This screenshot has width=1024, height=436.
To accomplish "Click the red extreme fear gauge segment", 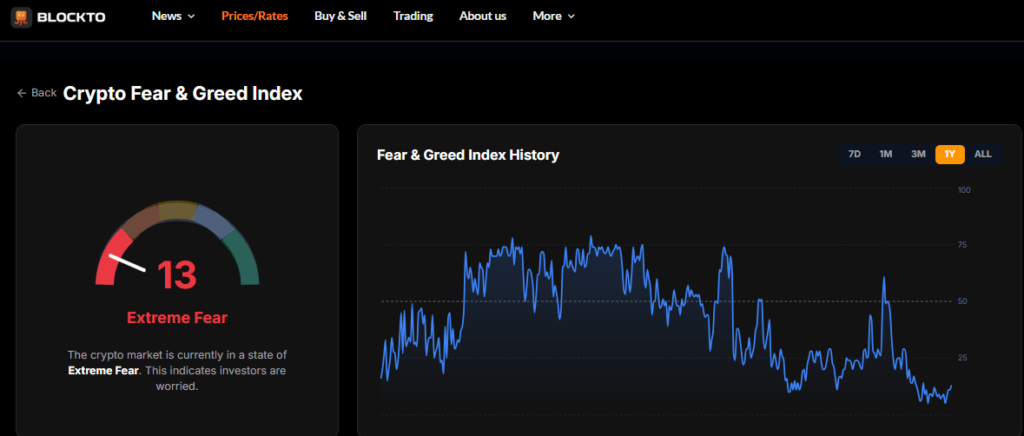I will (x=109, y=258).
